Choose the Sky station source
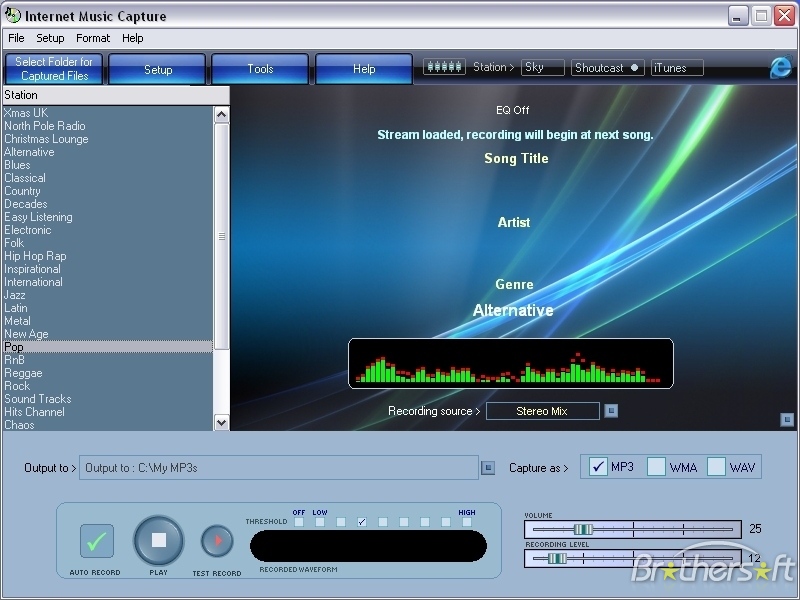The width and height of the screenshot is (800, 600). pos(542,67)
